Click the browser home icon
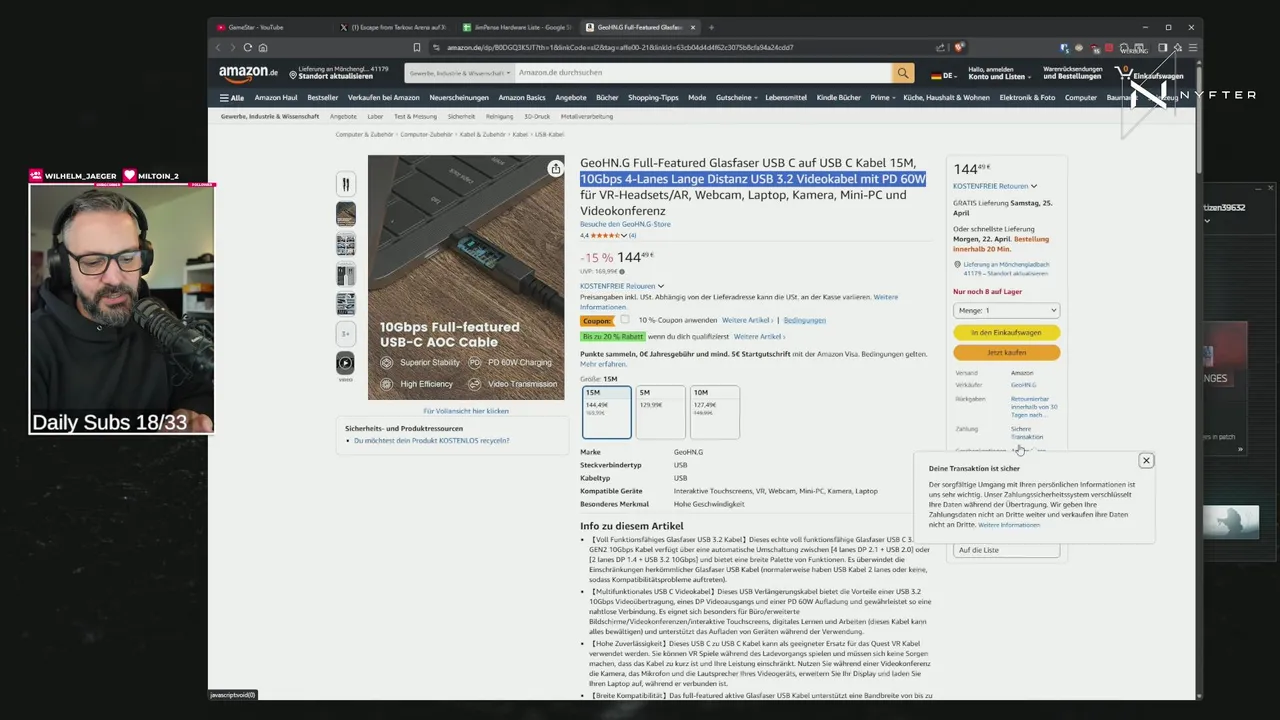Screen dimensions: 1280x720 pyautogui.click(x=263, y=47)
